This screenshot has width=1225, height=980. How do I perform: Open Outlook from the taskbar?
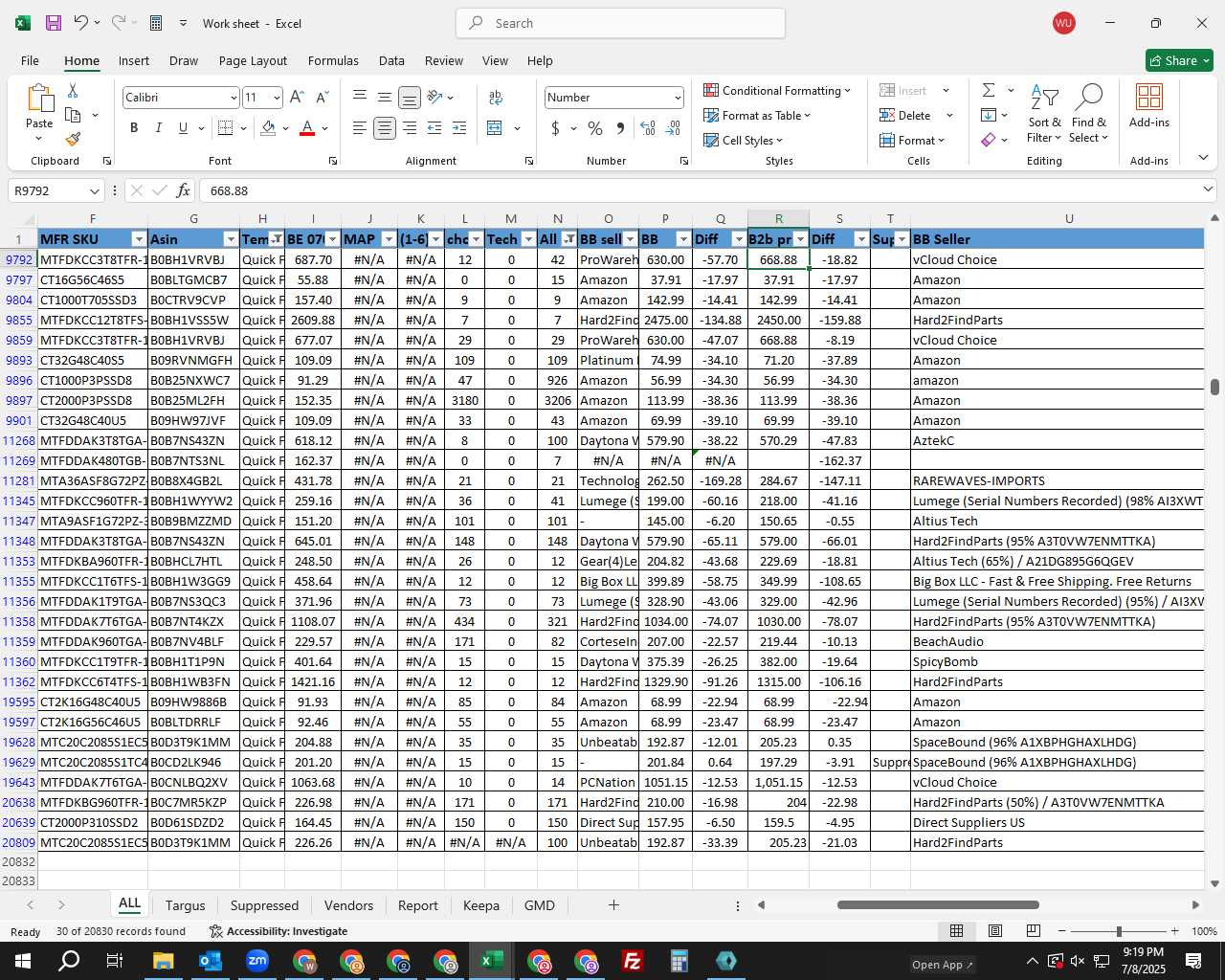pos(210,961)
